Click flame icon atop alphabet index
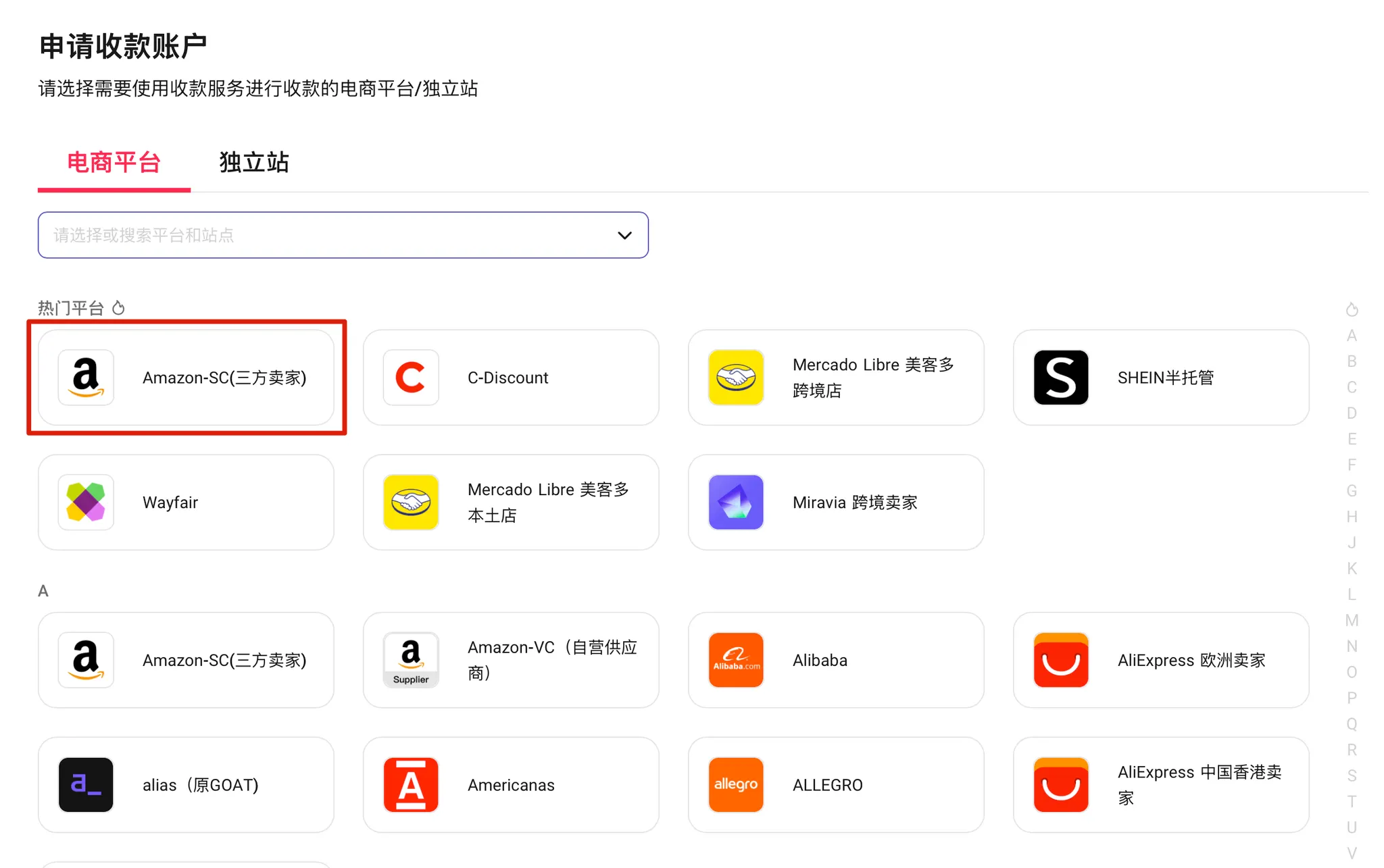Image resolution: width=1384 pixels, height=868 pixels. (x=1352, y=309)
